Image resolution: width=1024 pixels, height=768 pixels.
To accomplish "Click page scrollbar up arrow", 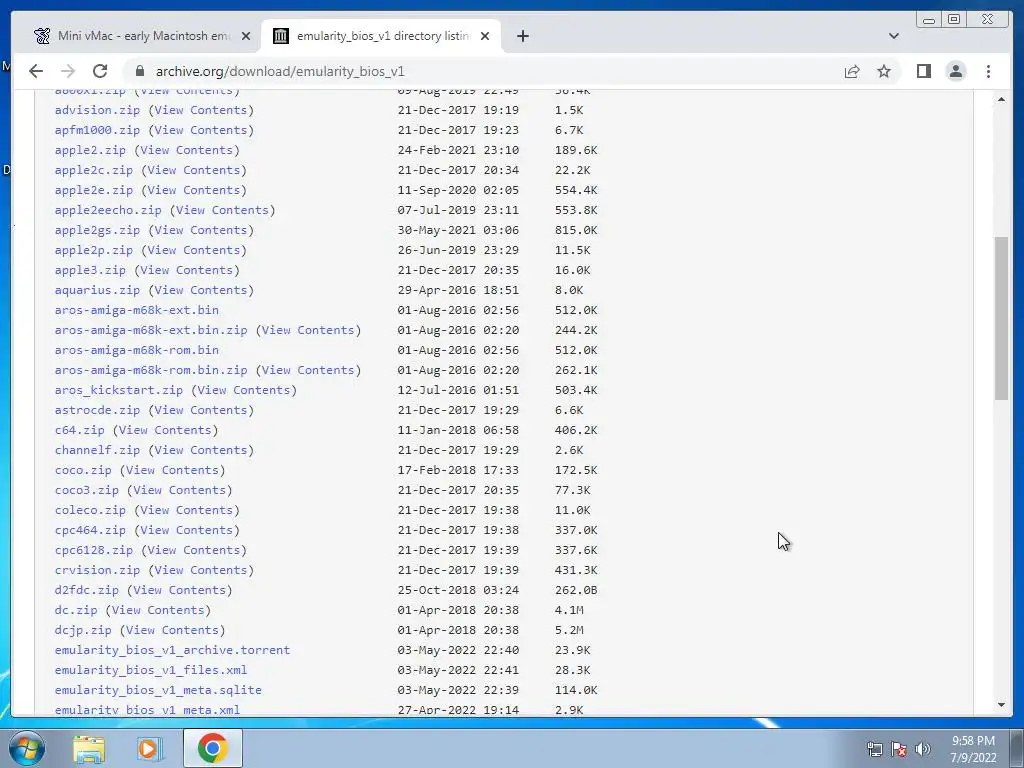I will tap(1002, 99).
